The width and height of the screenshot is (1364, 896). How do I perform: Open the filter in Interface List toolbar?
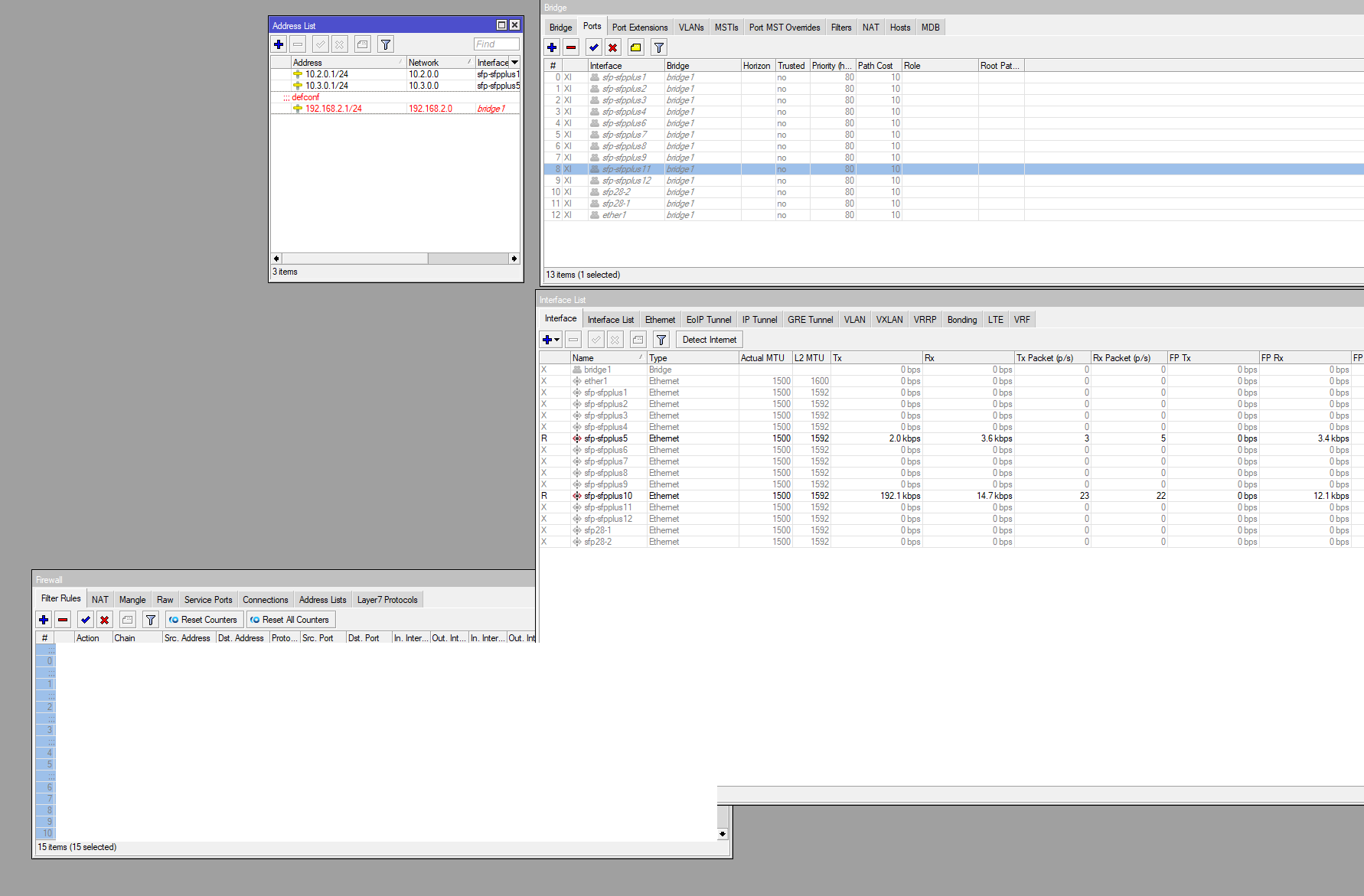[x=661, y=340]
